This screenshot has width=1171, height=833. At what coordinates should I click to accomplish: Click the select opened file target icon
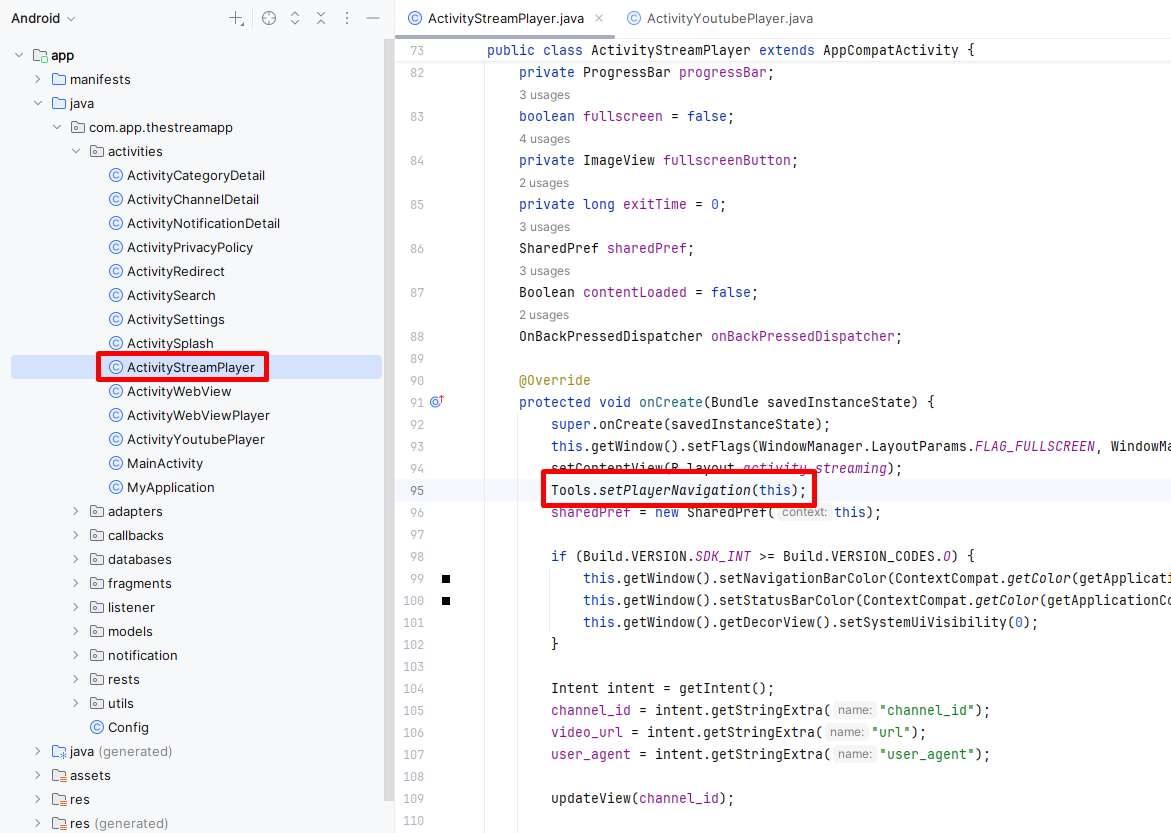269,19
